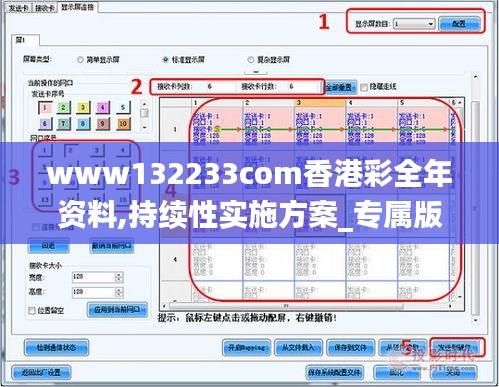Click network port number 16
499x387 pixels.
[123, 200]
